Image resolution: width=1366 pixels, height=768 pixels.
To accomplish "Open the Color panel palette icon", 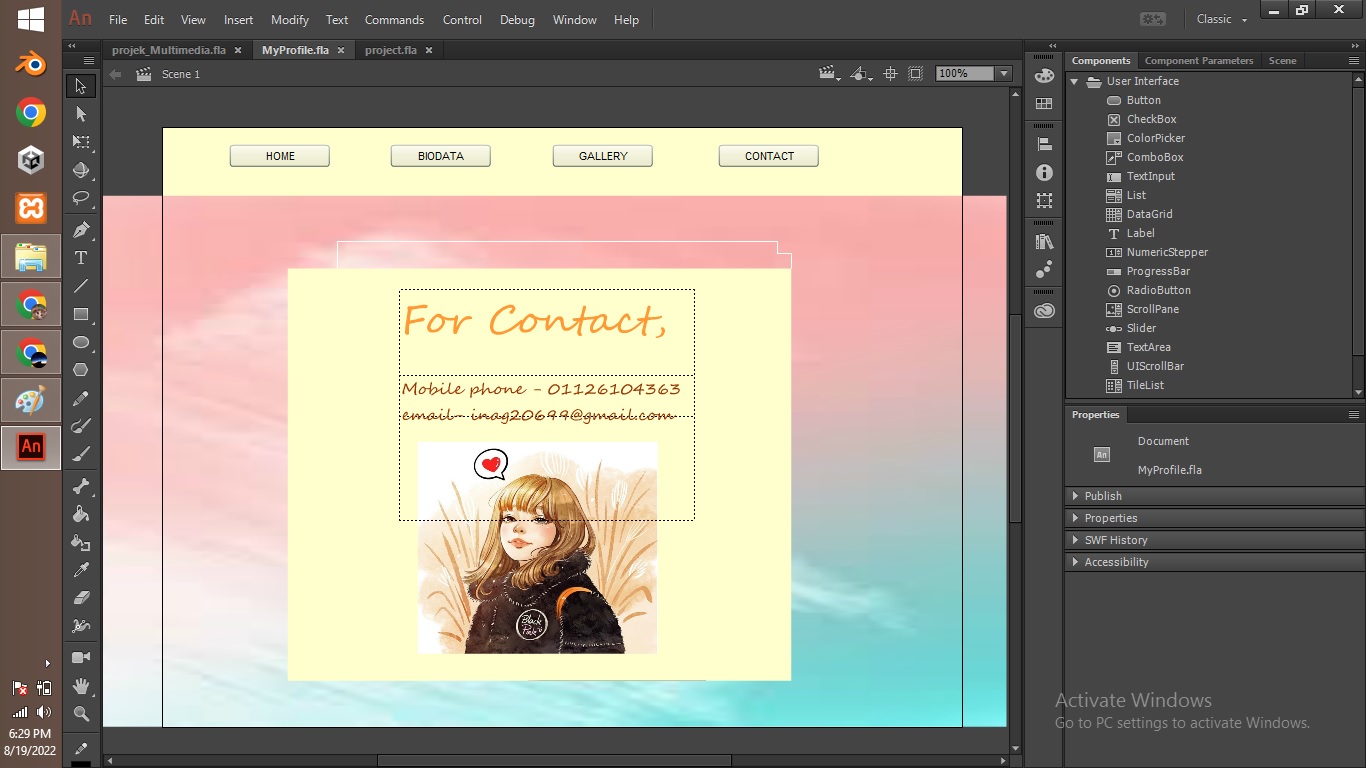I will click(1044, 75).
